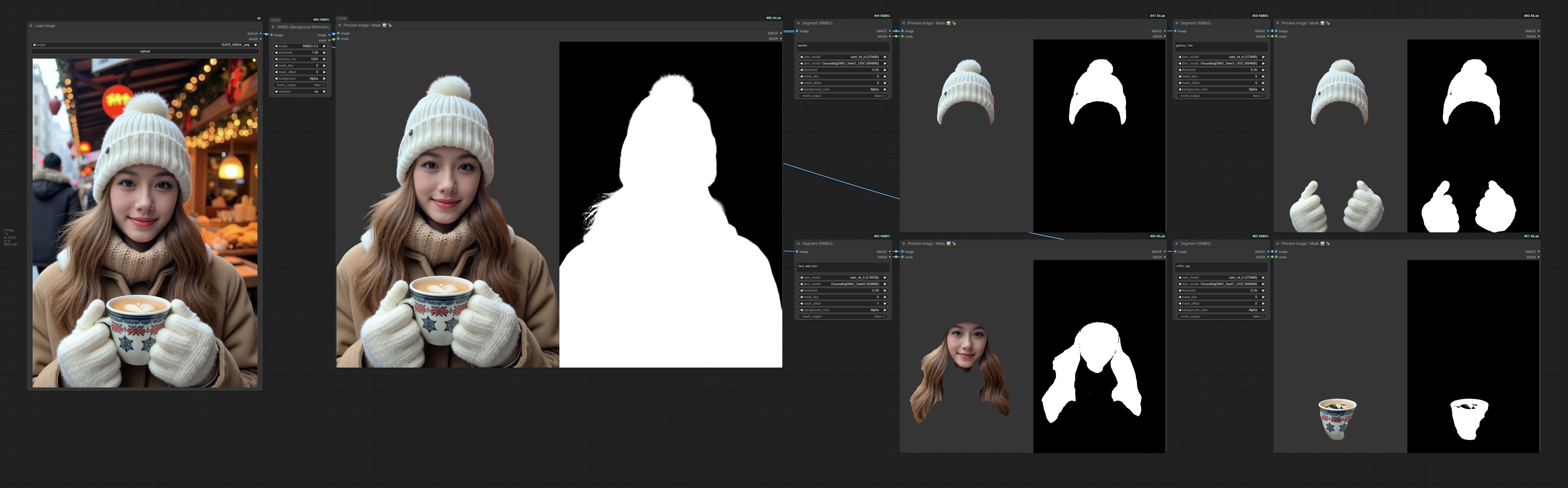Collapse the 'woolen' Segment (RMBG) node dot
Viewport: 1568px width, 488px height.
click(798, 23)
